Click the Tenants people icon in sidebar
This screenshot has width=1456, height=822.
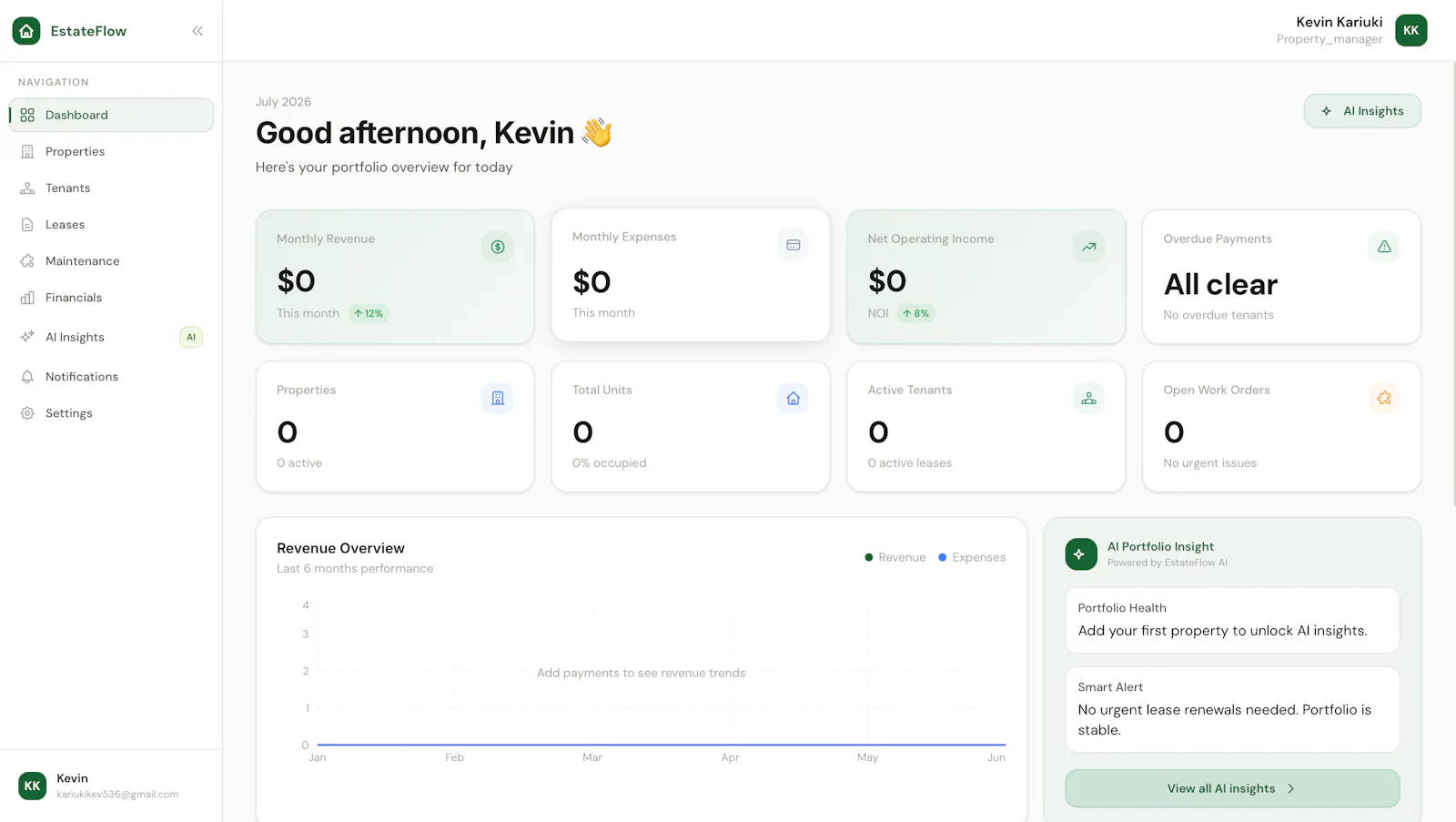point(27,188)
